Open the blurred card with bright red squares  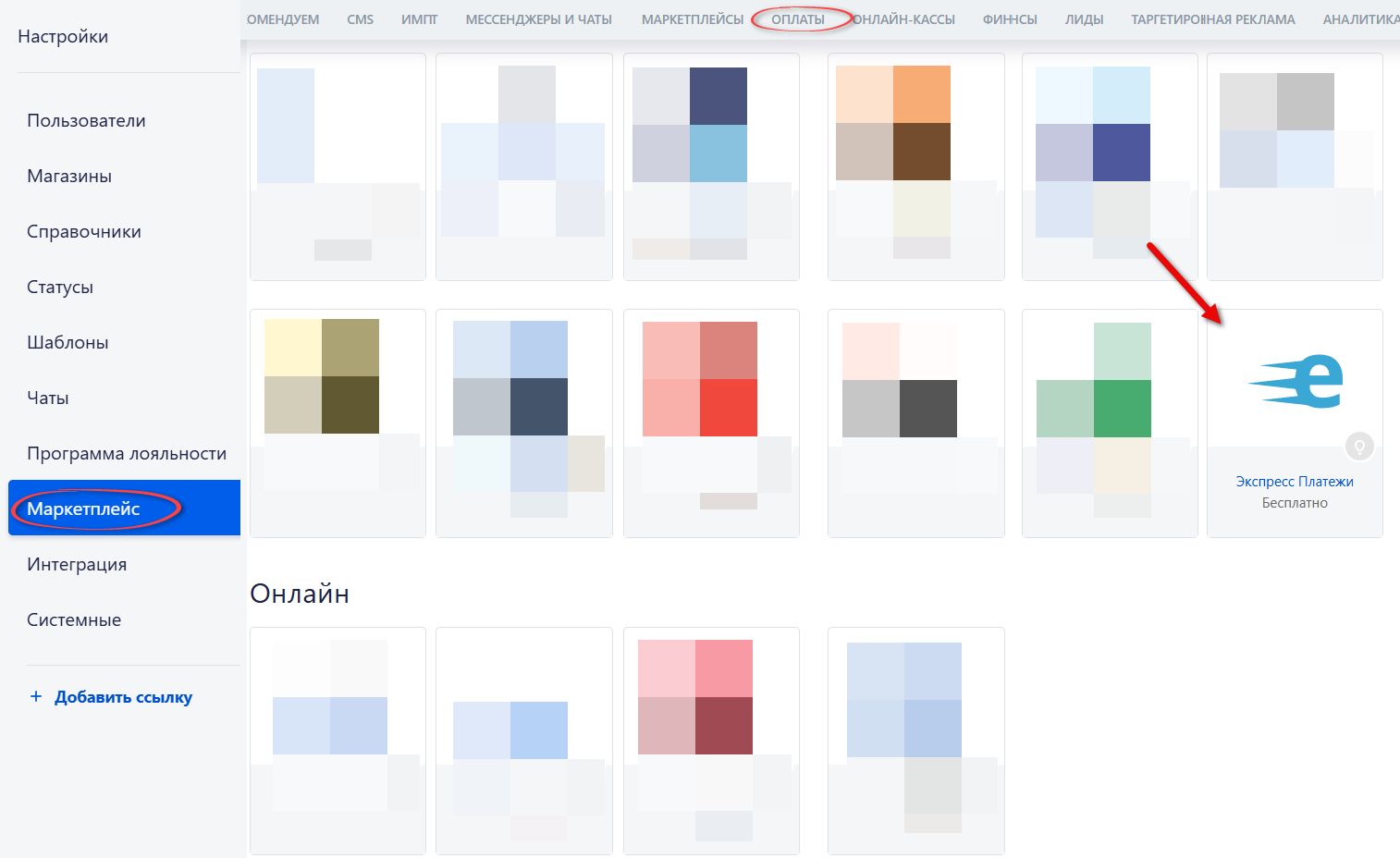click(710, 423)
